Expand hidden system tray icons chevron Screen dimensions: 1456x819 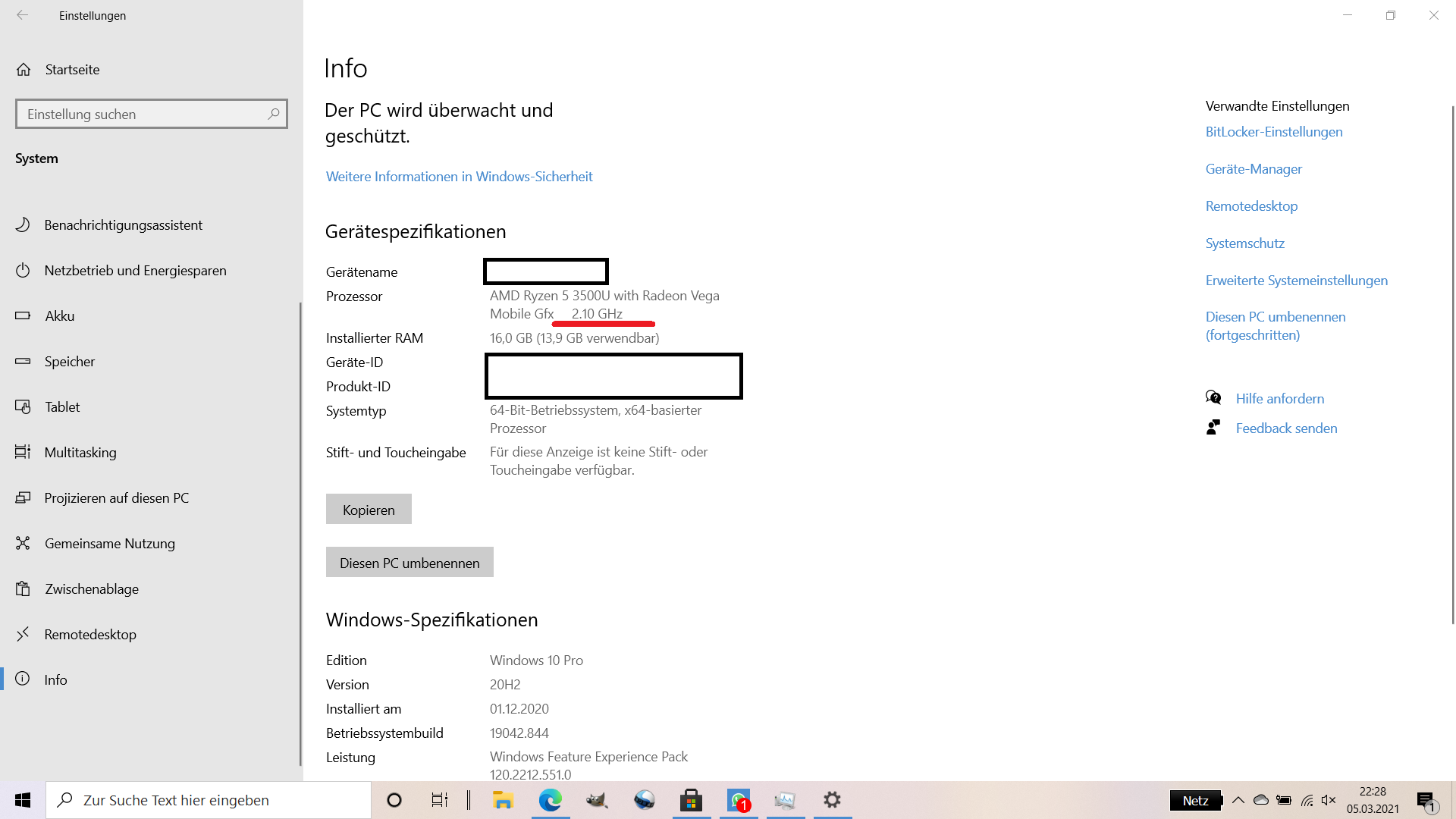1238,800
